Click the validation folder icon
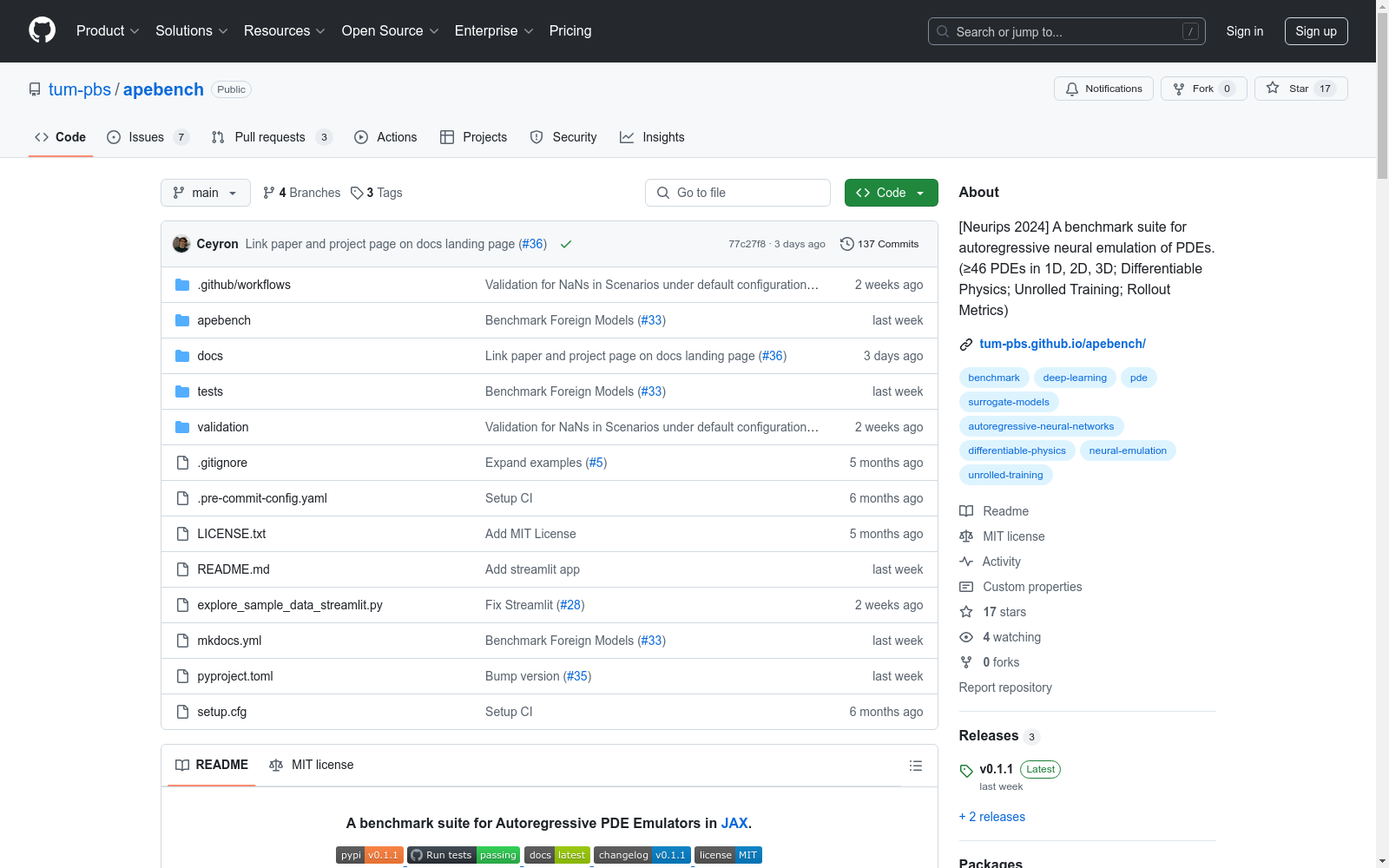 [182, 427]
